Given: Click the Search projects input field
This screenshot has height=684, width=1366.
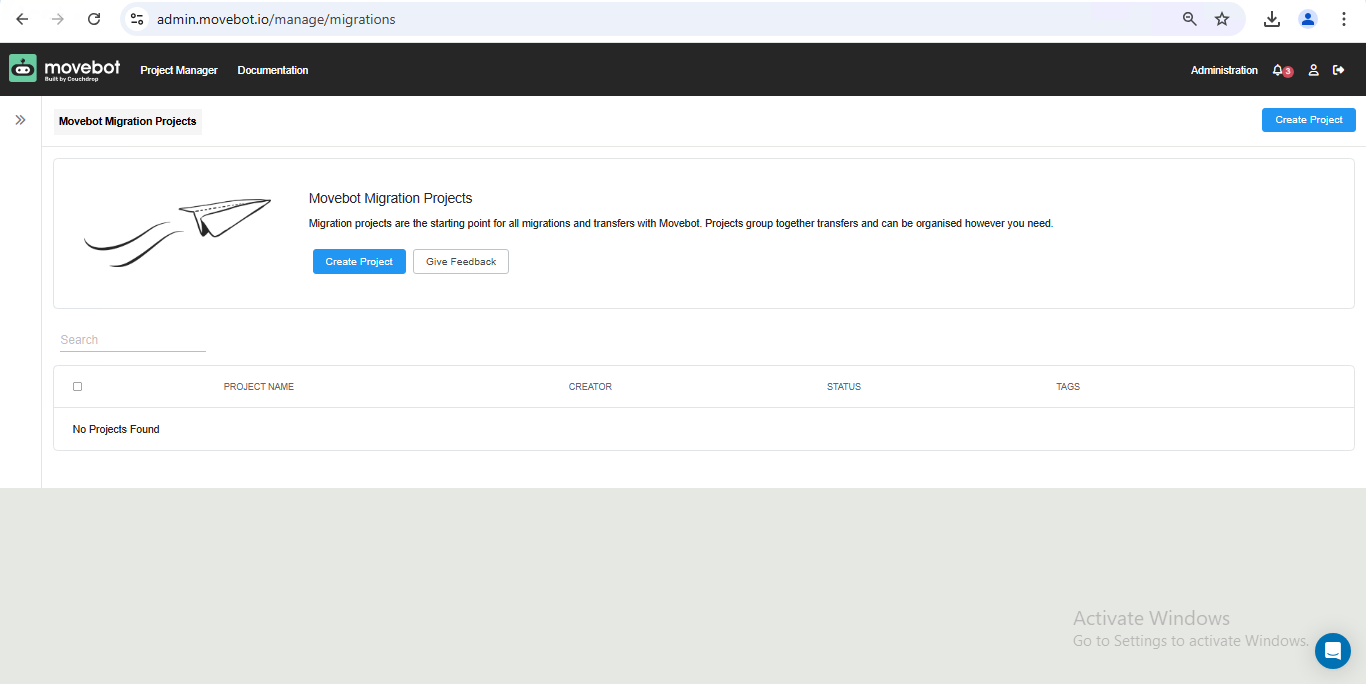Looking at the screenshot, I should [132, 340].
